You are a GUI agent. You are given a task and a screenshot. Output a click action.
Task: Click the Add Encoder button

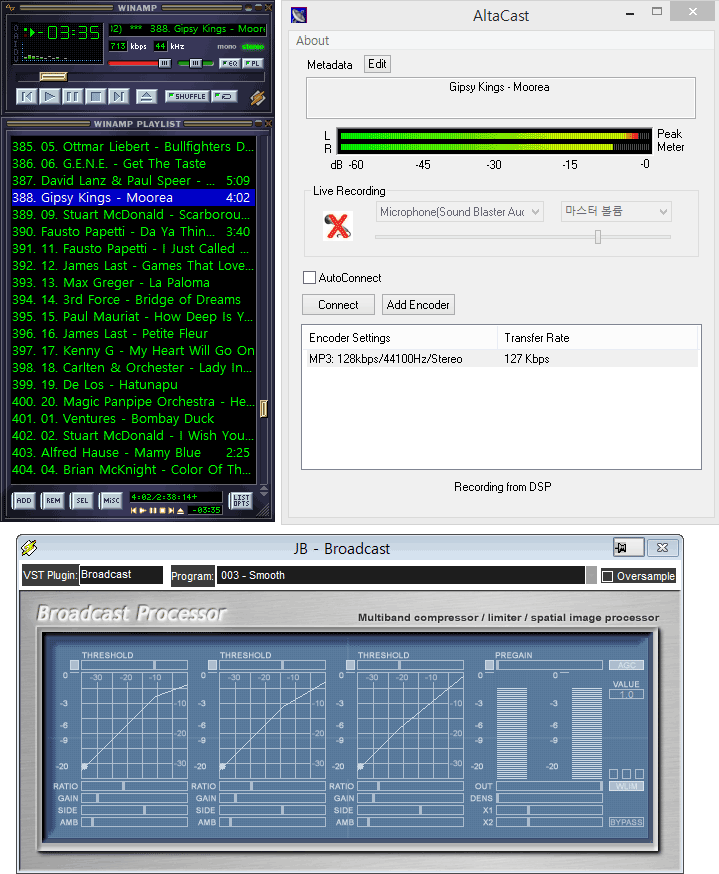coord(418,305)
